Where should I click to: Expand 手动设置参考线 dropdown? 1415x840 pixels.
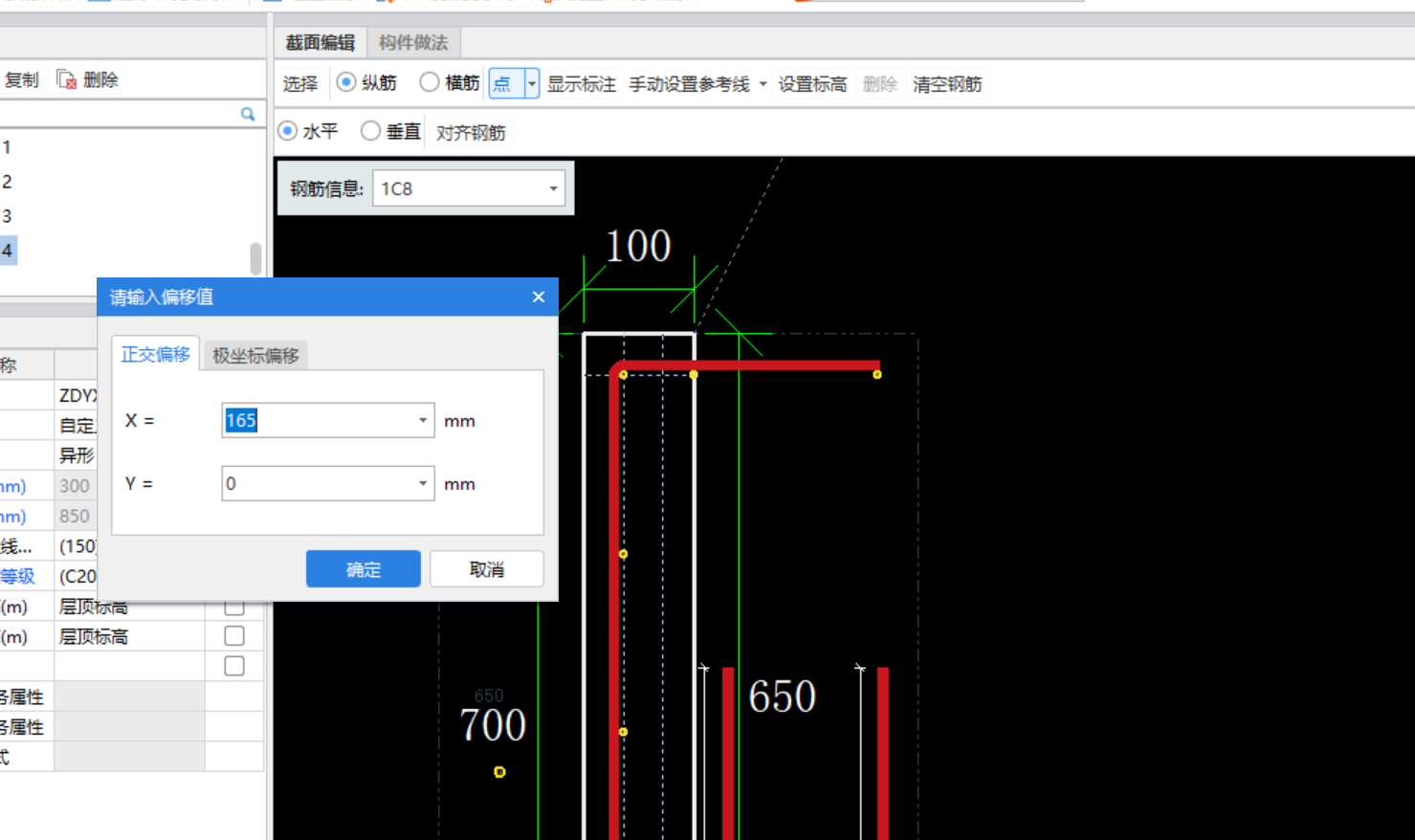[x=763, y=84]
